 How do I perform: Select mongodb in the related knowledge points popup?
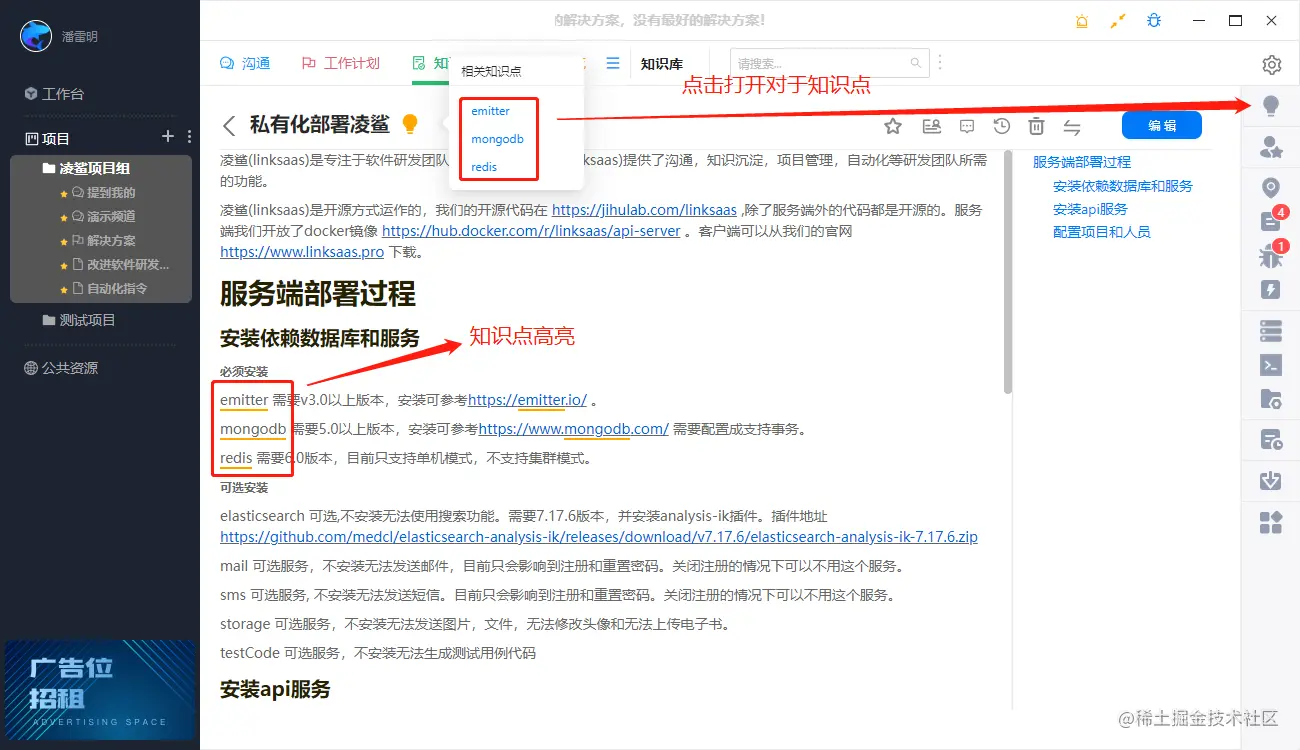coord(497,139)
